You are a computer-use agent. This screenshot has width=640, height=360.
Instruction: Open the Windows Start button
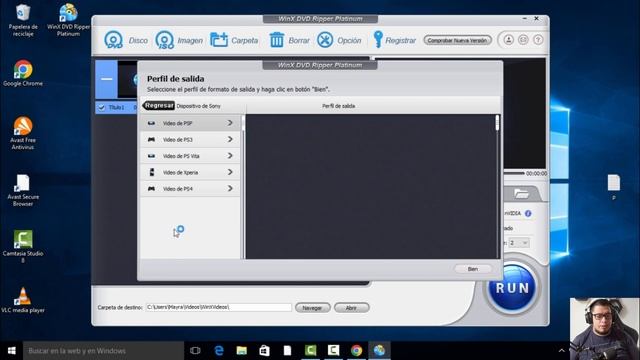point(11,351)
